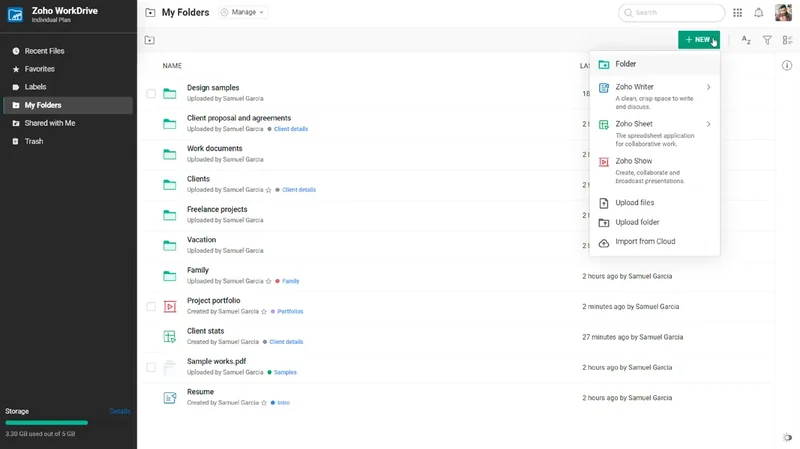Select My Folders in sidebar

pyautogui.click(x=68, y=105)
